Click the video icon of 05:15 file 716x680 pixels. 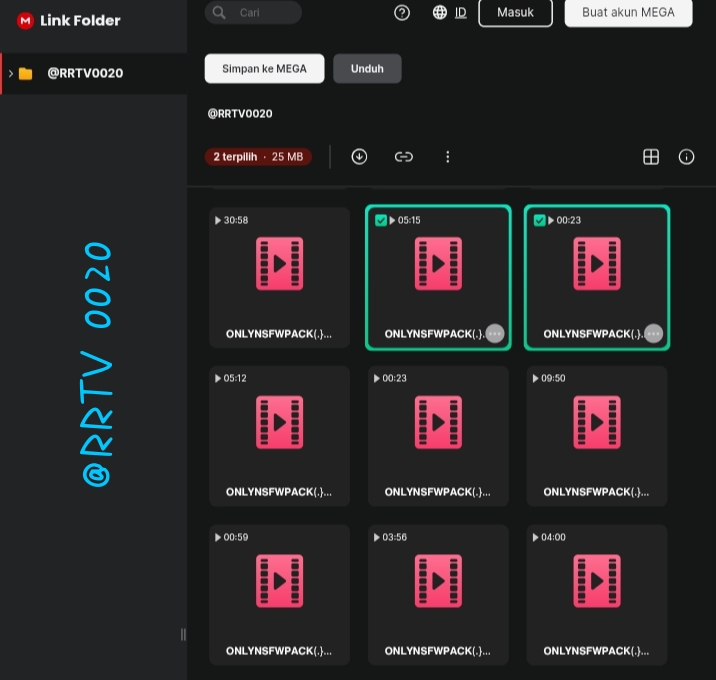pyautogui.click(x=438, y=264)
